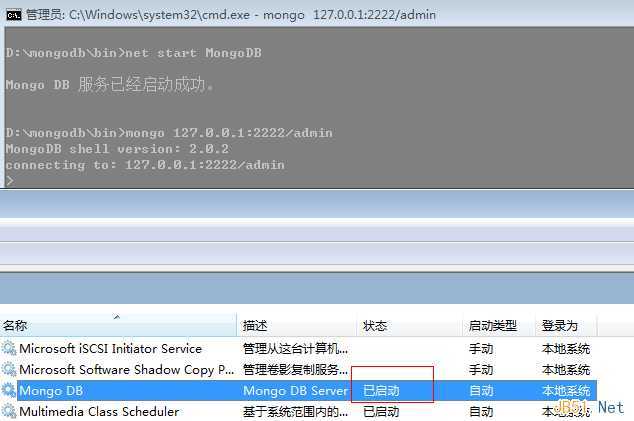This screenshot has height=421, width=634.
Task: Click 本地系统 login for Software Shadow Copy row
Action: (566, 370)
